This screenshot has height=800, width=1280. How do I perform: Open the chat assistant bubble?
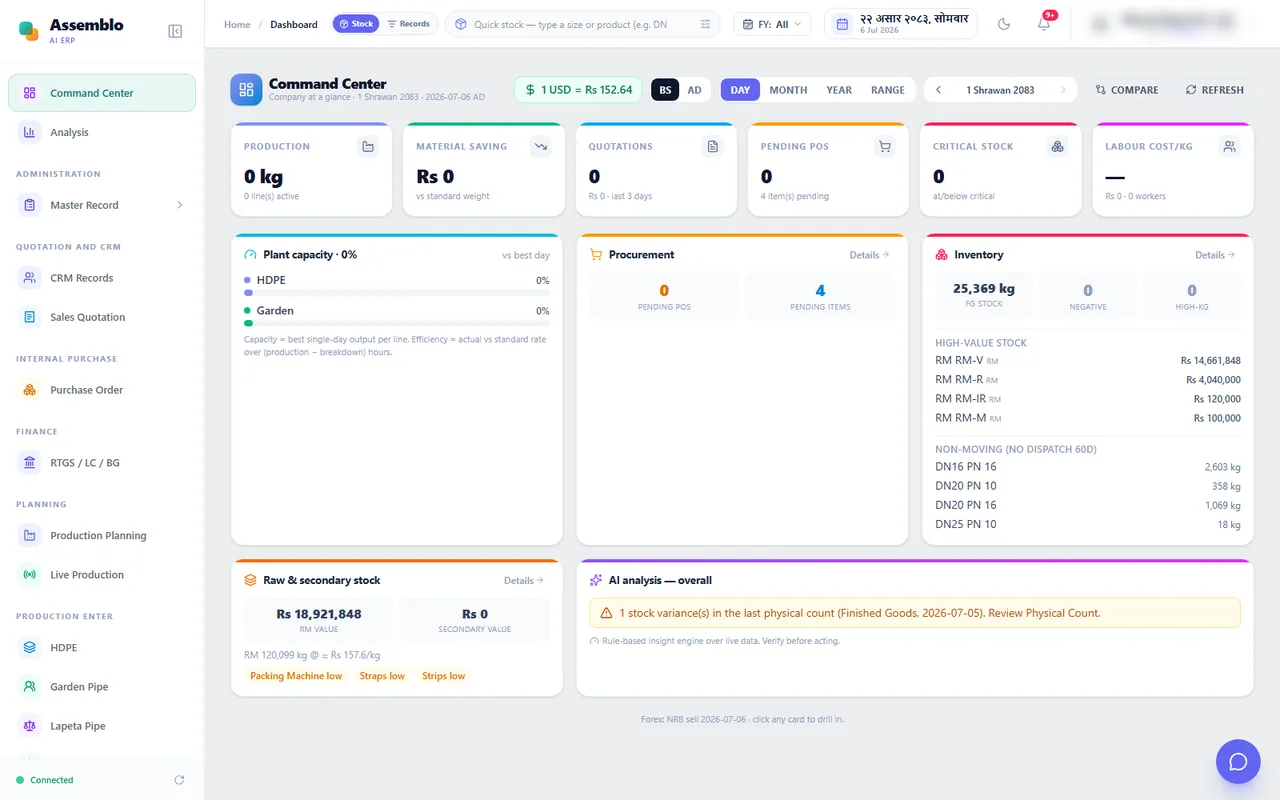[x=1238, y=762]
